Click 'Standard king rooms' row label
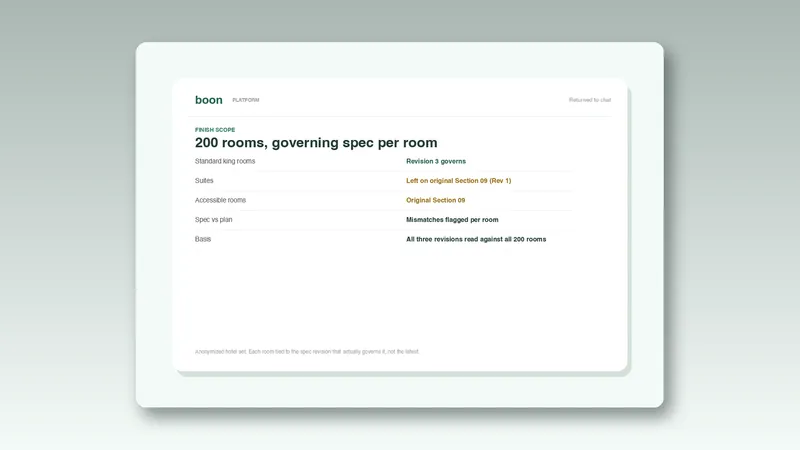The height and width of the screenshot is (450, 800). tap(225, 161)
